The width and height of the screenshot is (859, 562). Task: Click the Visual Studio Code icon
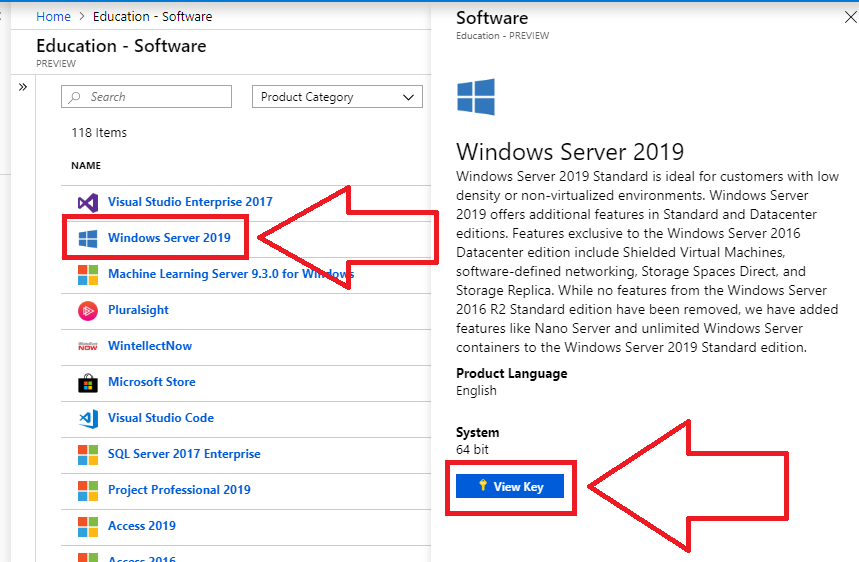pyautogui.click(x=88, y=418)
